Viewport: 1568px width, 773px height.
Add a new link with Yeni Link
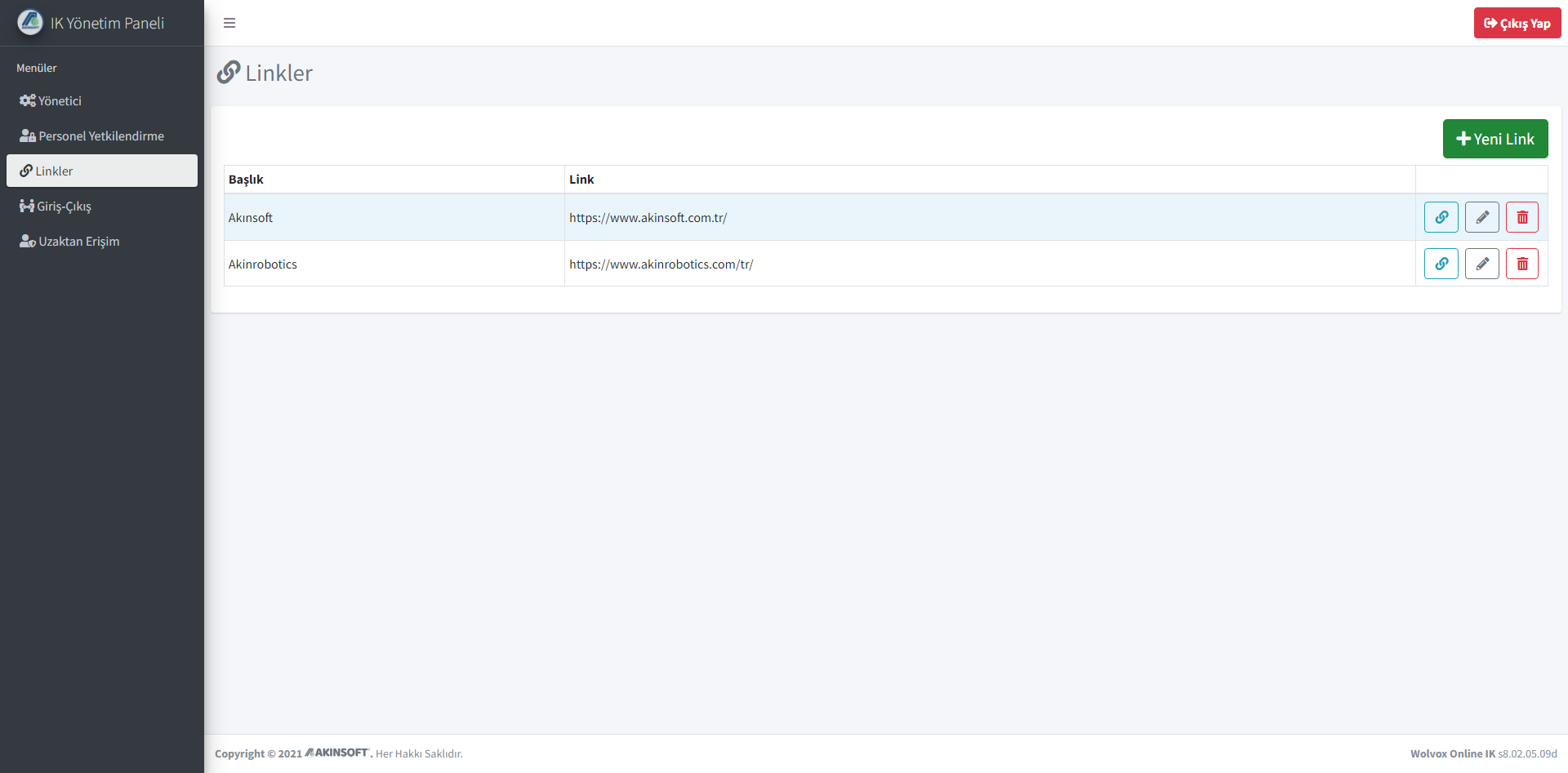(1495, 139)
